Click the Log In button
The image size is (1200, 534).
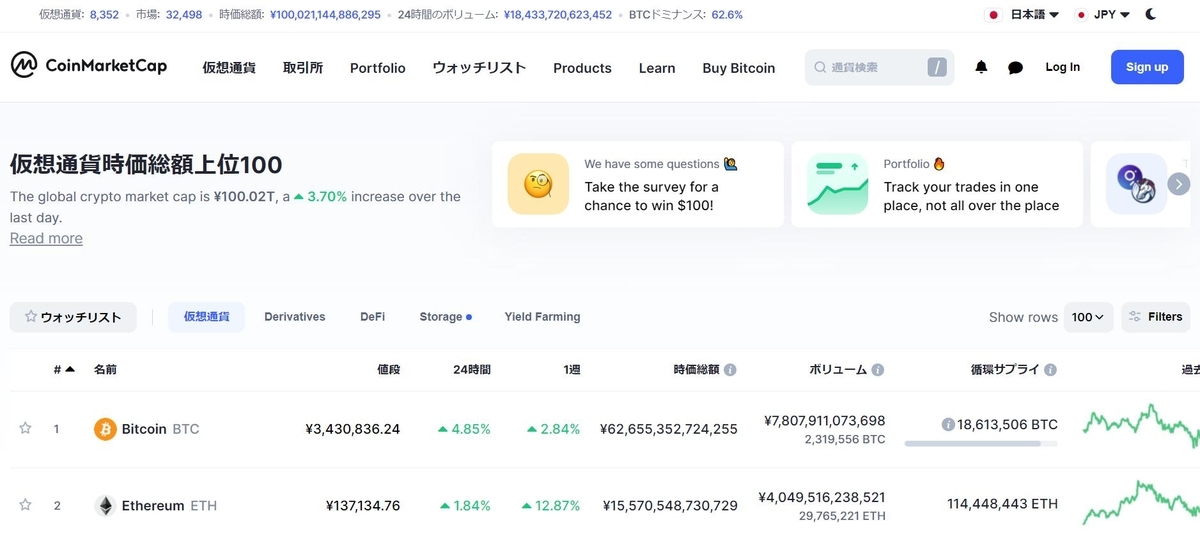pyautogui.click(x=1062, y=67)
